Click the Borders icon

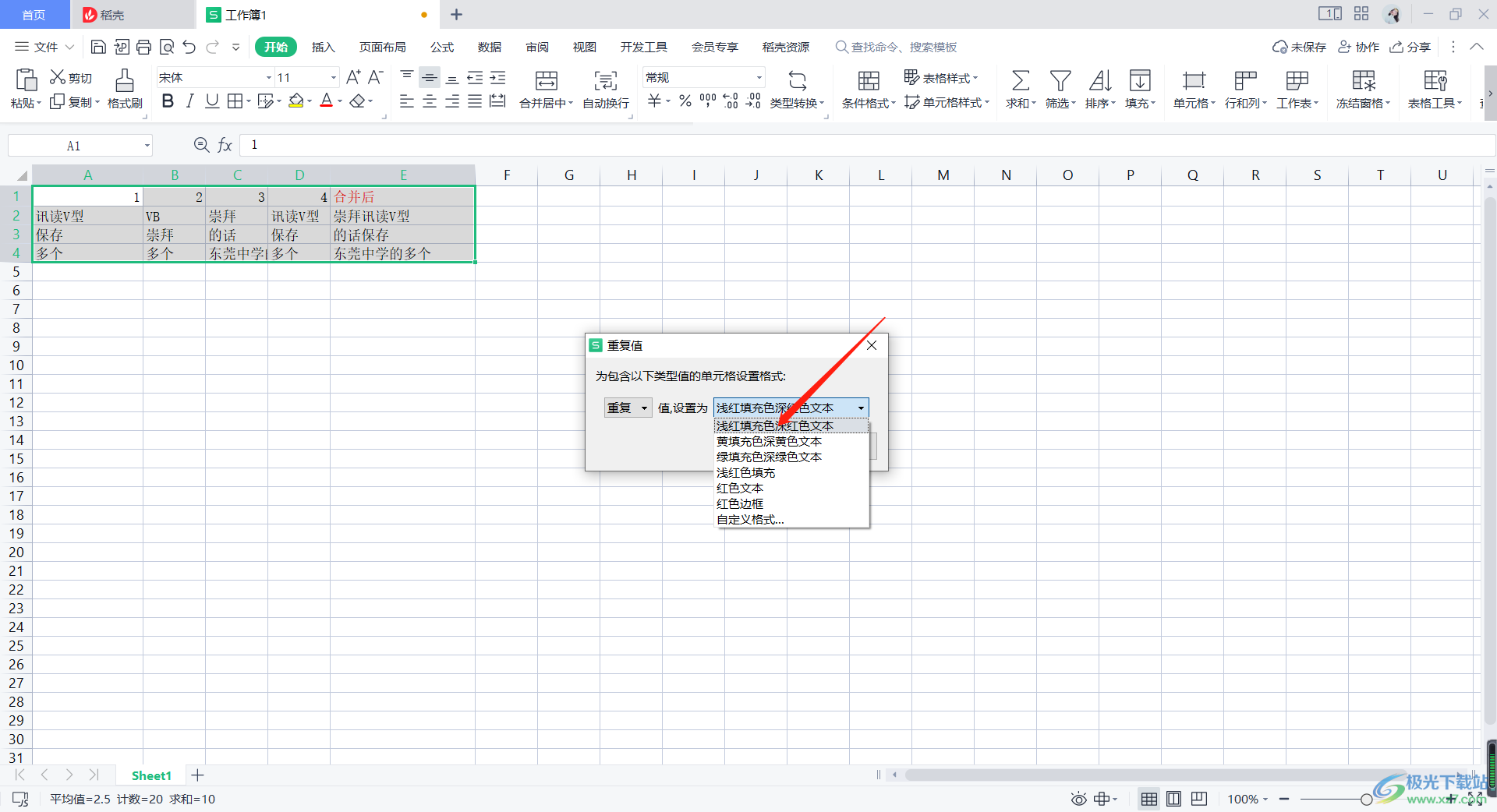tap(235, 101)
